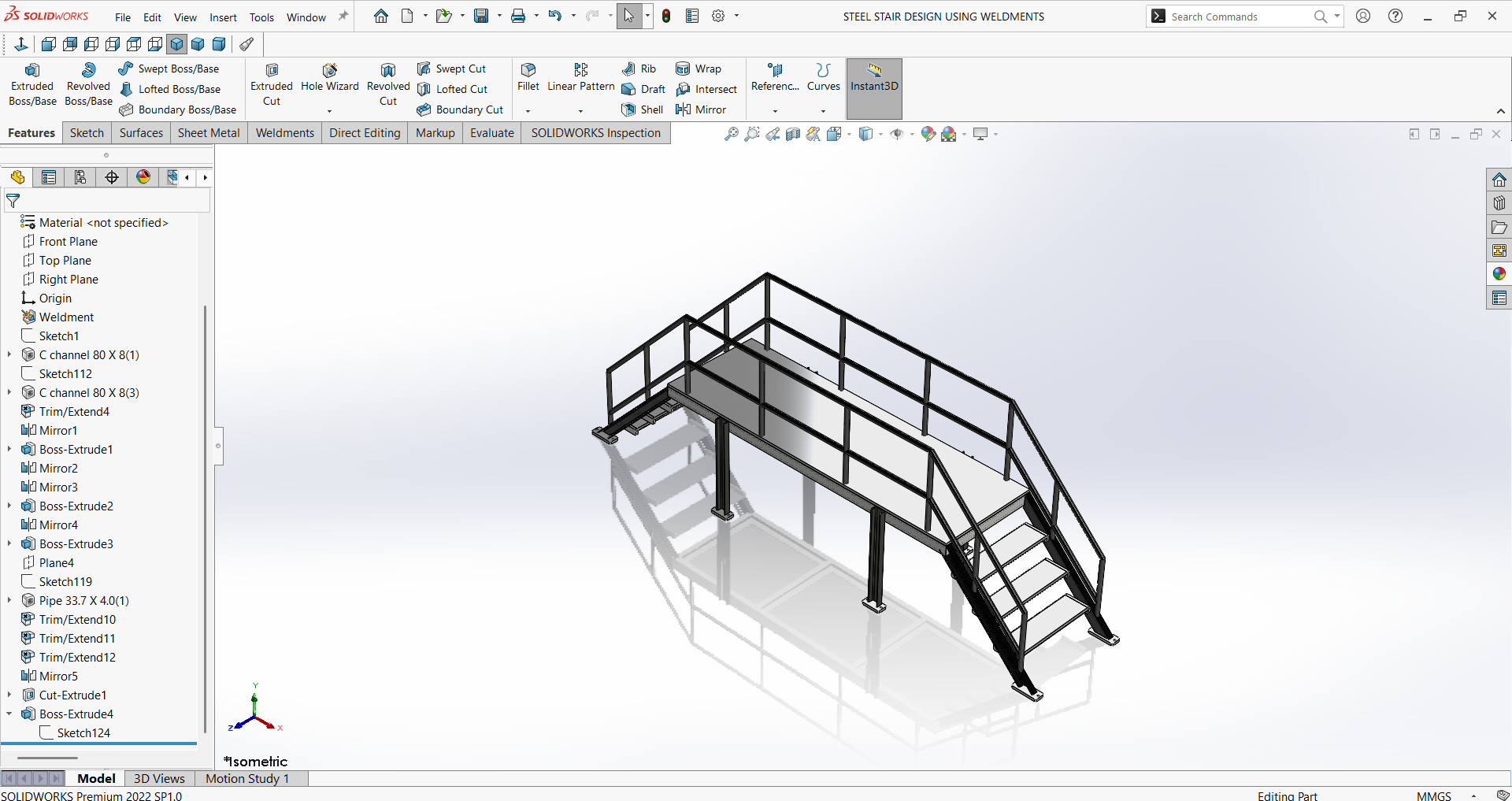Click the Motion Study 1 tab
This screenshot has width=1512, height=801.
tap(246, 778)
